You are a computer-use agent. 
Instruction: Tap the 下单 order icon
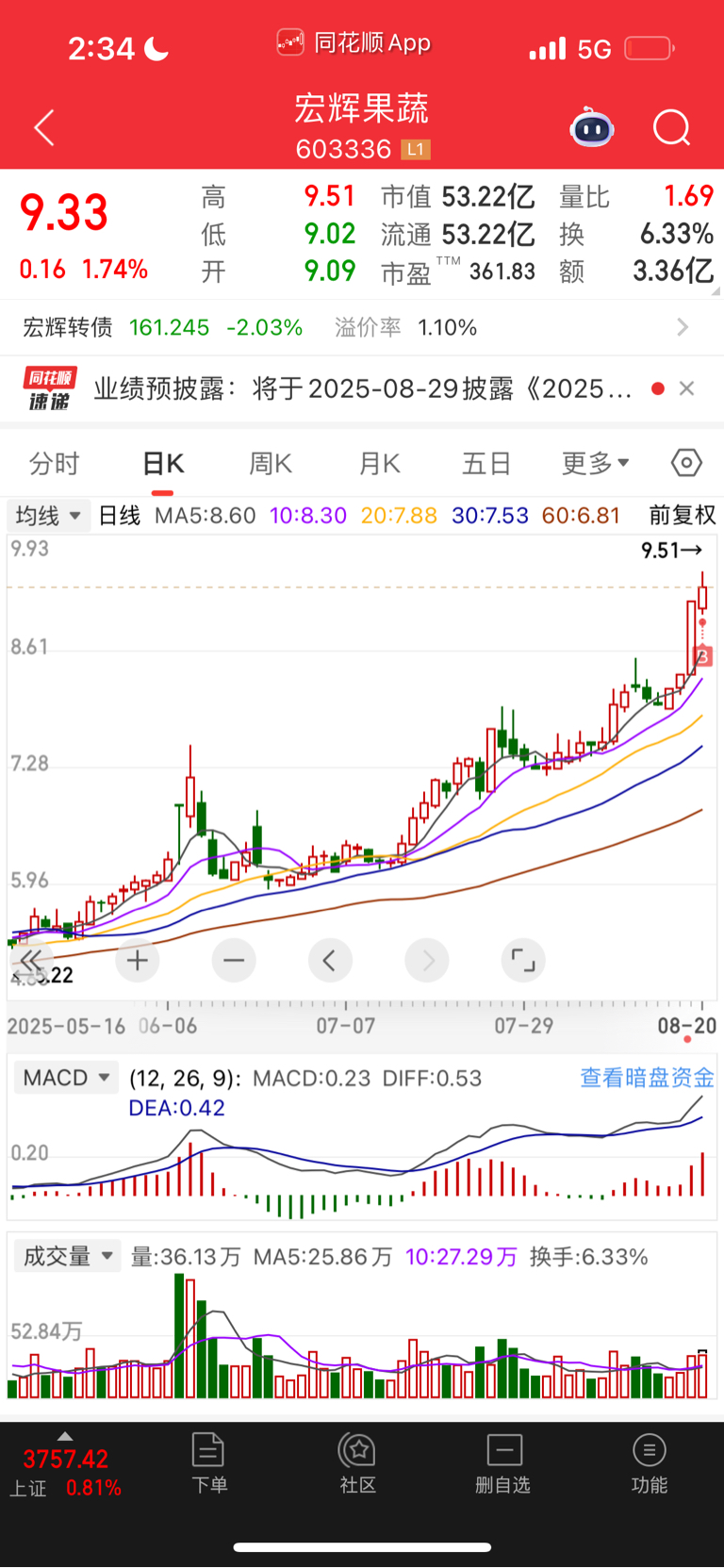(208, 1462)
